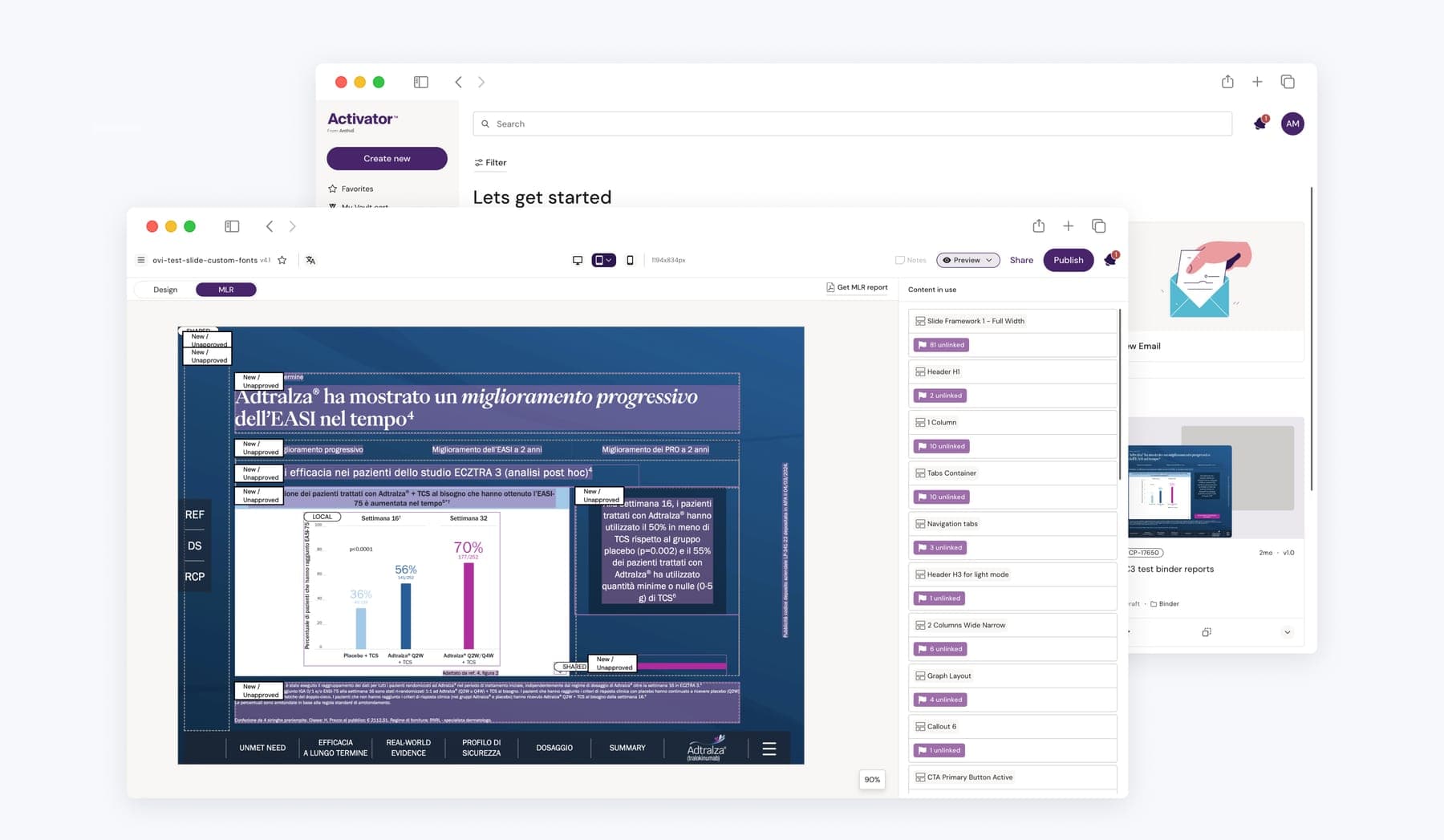Screen dimensions: 1444x840
Task: Open the DOSAGGIO slide tab
Action: point(554,748)
